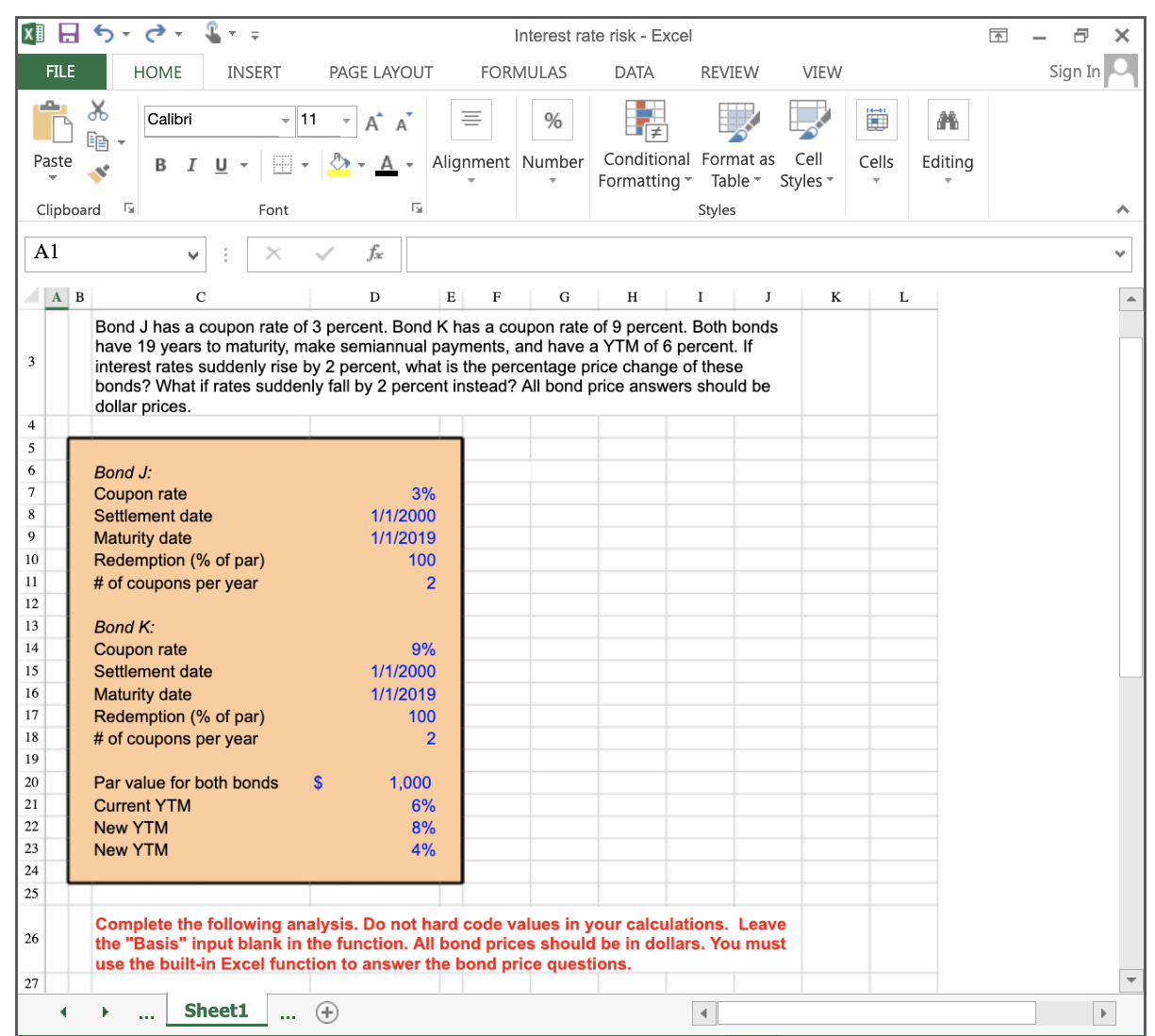Viewport: 1155px width, 1036px height.
Task: Click Sign In
Action: (x=1075, y=72)
